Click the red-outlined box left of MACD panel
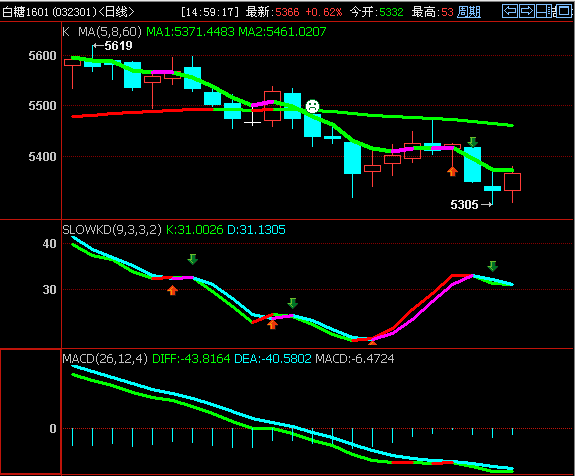The width and height of the screenshot is (575, 476). click(x=30, y=411)
